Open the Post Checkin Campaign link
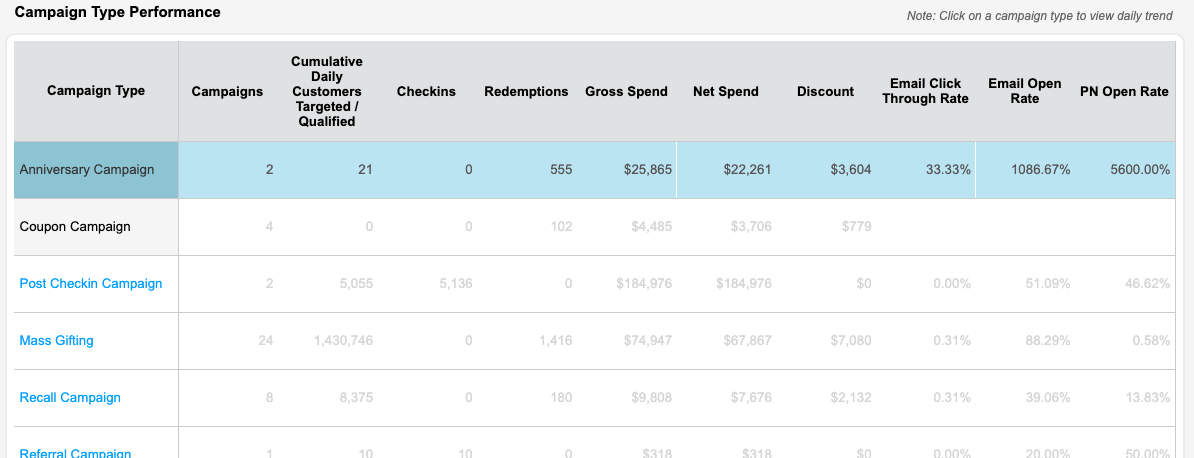 [x=91, y=283]
